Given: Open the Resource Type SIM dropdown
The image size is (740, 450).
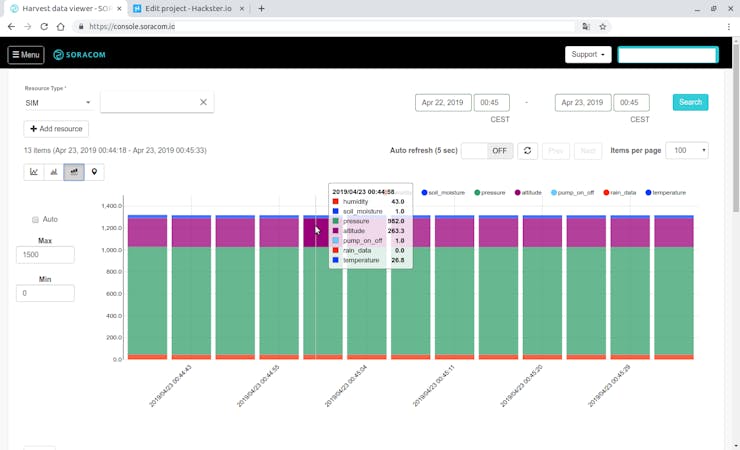Looking at the screenshot, I should tap(58, 103).
